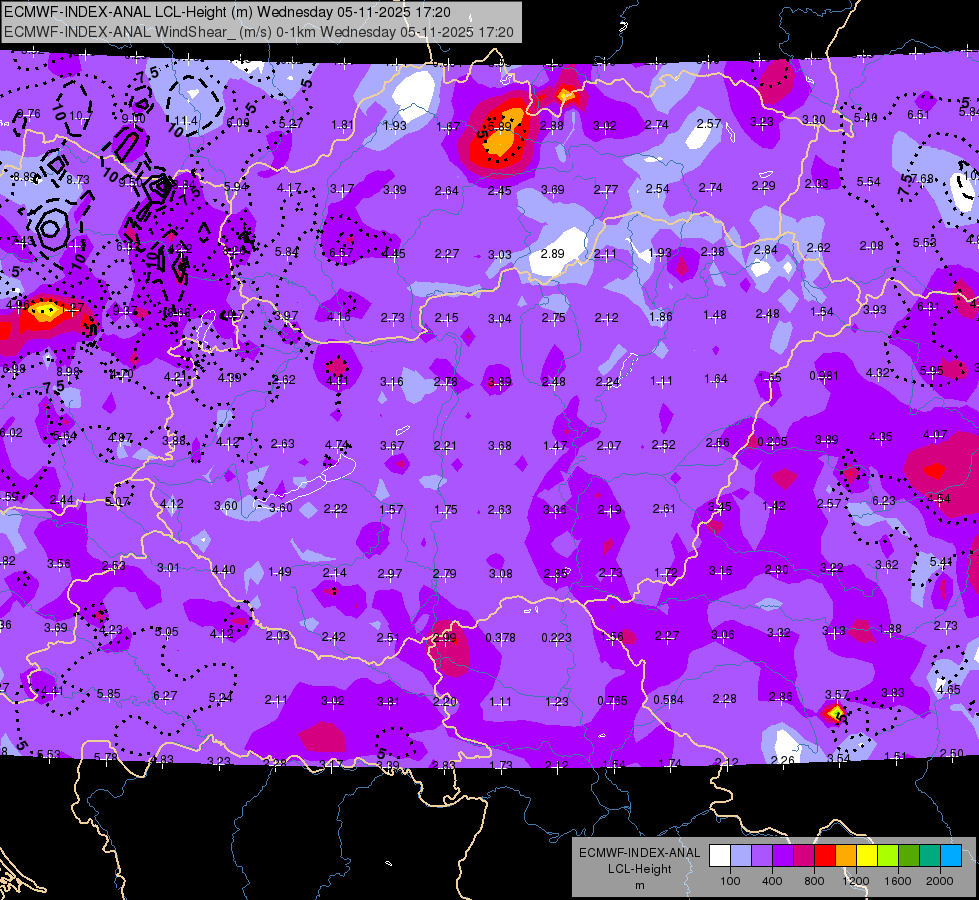Viewport: 979px width, 900px height.
Task: Click the grid value 1.47
Action: pyautogui.click(x=555, y=446)
